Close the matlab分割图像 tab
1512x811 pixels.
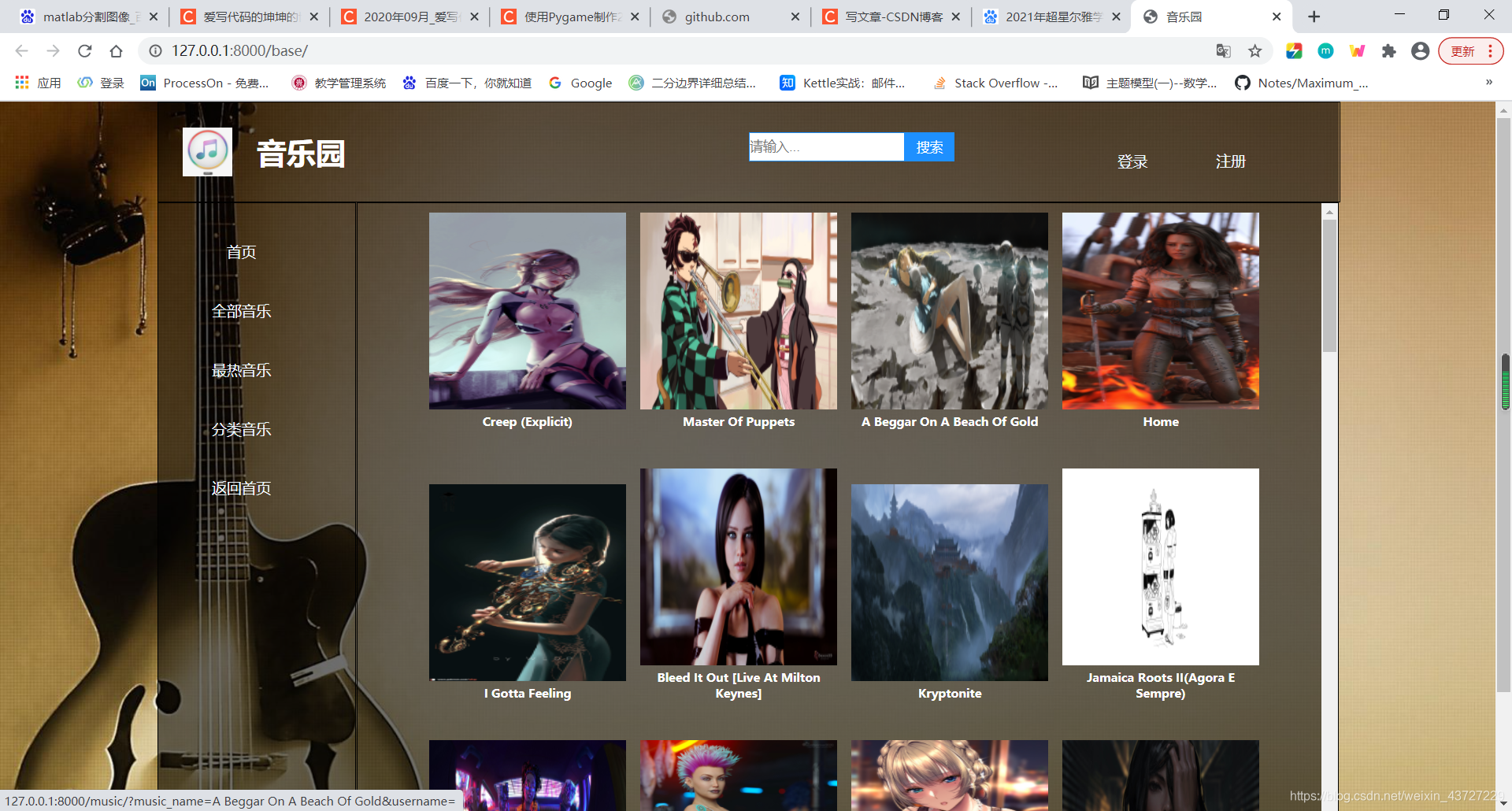tap(153, 17)
